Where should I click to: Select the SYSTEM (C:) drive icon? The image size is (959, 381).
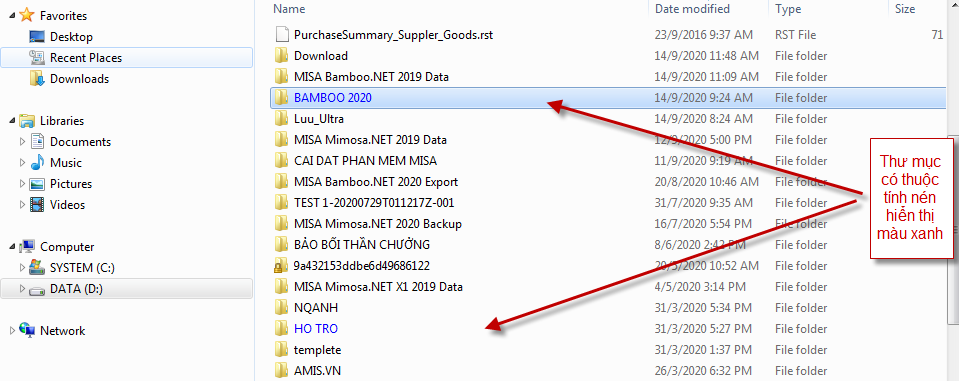pos(37,268)
